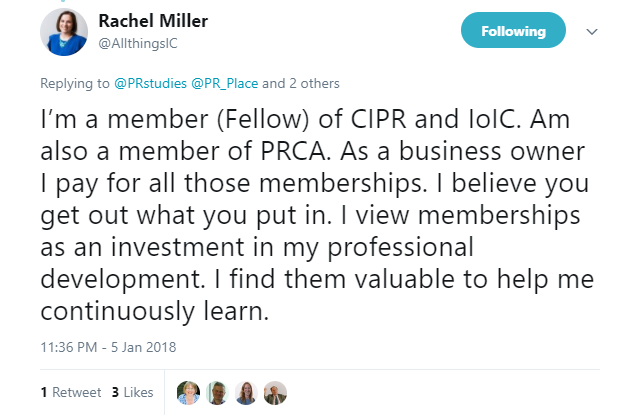View the 3 Likes list

(132, 393)
